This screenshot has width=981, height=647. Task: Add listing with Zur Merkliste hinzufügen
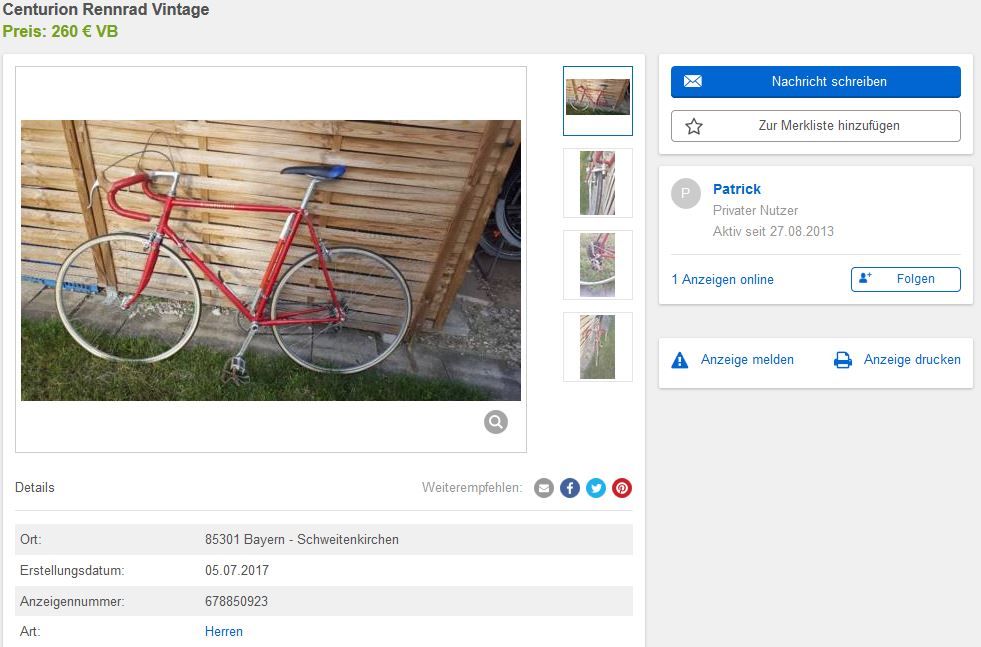coord(816,126)
